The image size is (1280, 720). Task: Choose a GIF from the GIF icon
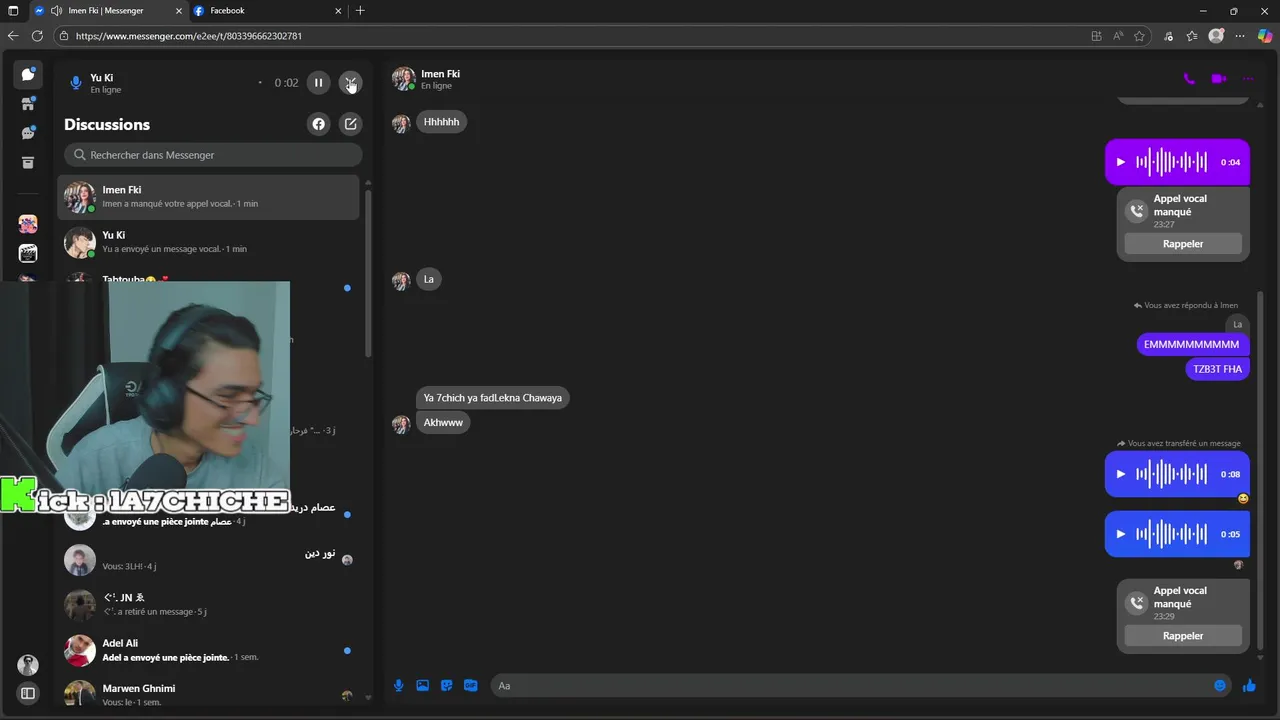pos(470,686)
